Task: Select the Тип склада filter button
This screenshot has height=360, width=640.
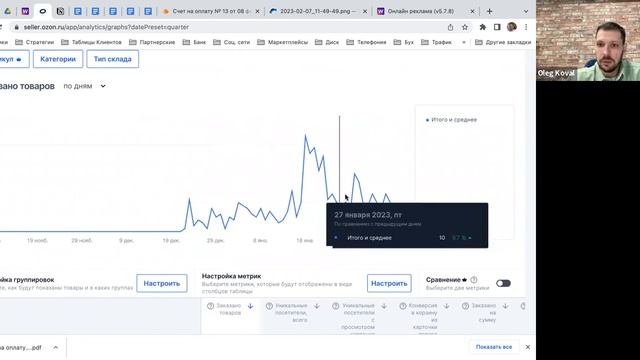Action: pos(113,59)
